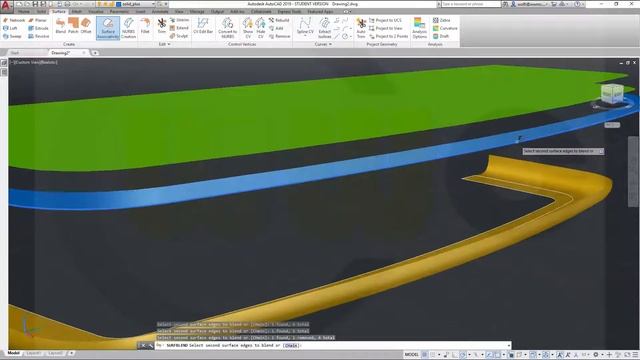
Task: Open the Help question mark icon
Action: click(x=578, y=4)
